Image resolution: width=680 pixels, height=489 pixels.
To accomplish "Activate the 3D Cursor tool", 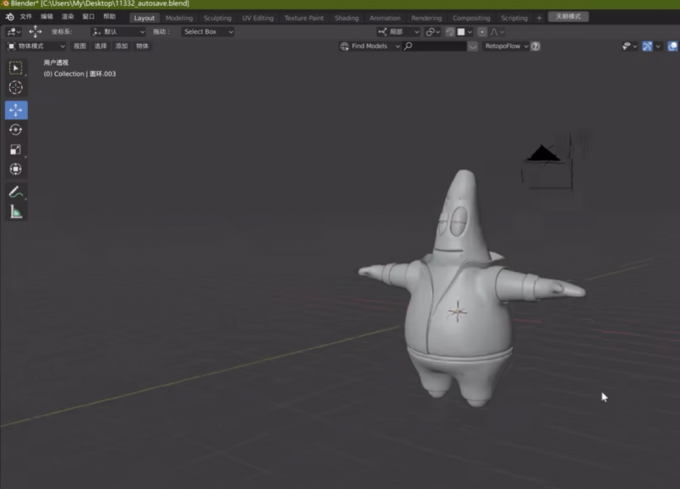I will pos(16,88).
